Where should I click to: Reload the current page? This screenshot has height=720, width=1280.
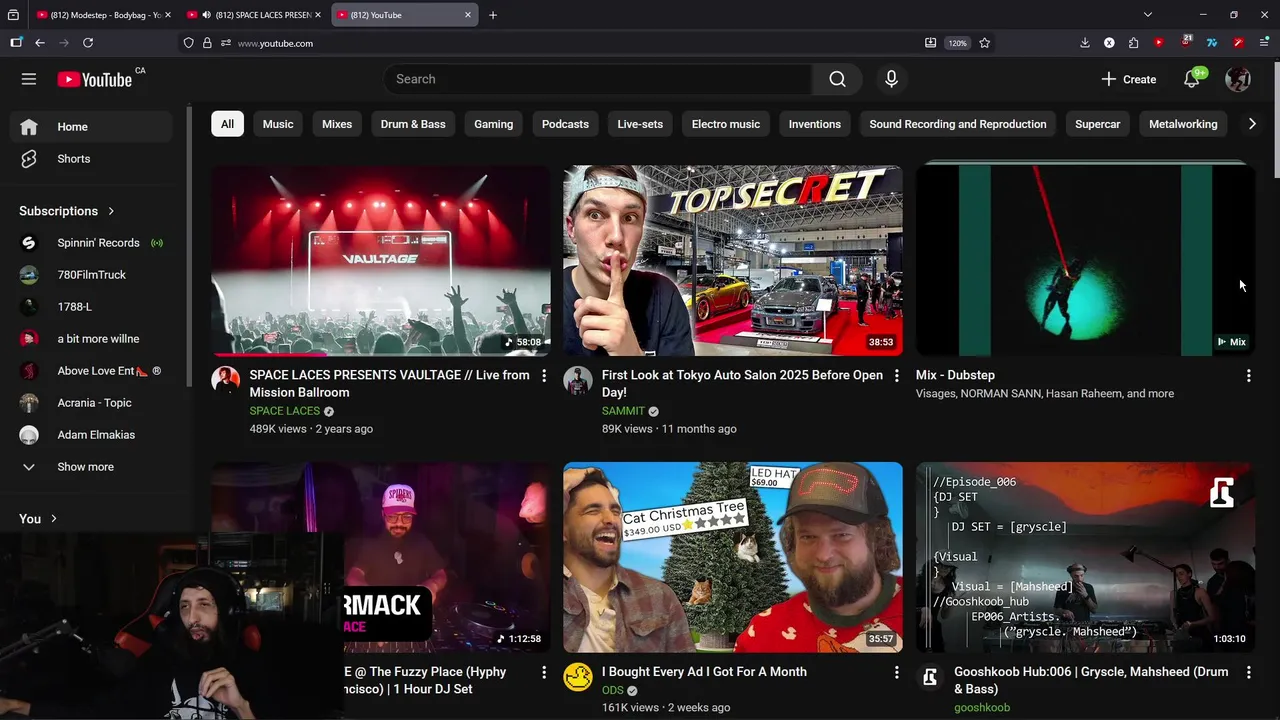(88, 43)
